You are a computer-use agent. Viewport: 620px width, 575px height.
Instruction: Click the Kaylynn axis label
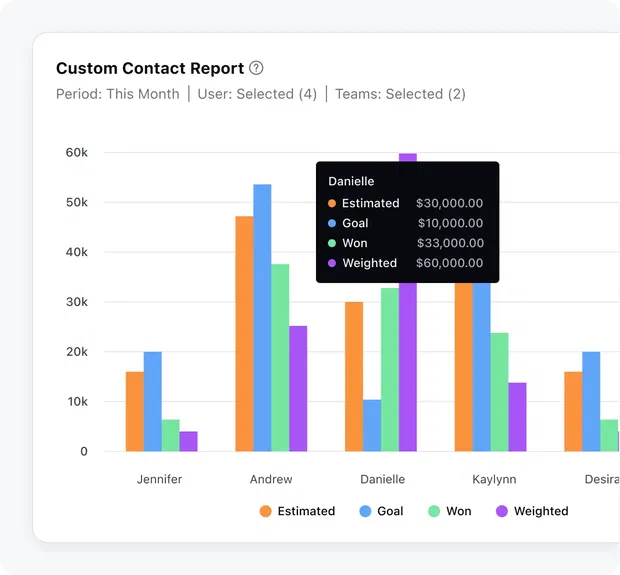pyautogui.click(x=494, y=479)
